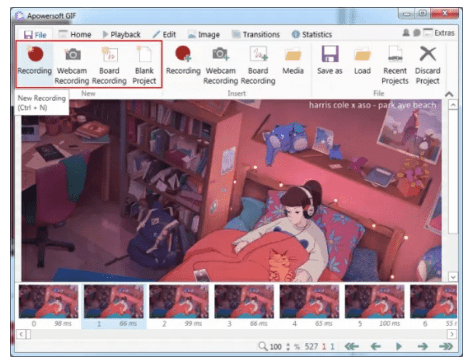
Task: Start a new Board Recording
Action: (x=109, y=65)
